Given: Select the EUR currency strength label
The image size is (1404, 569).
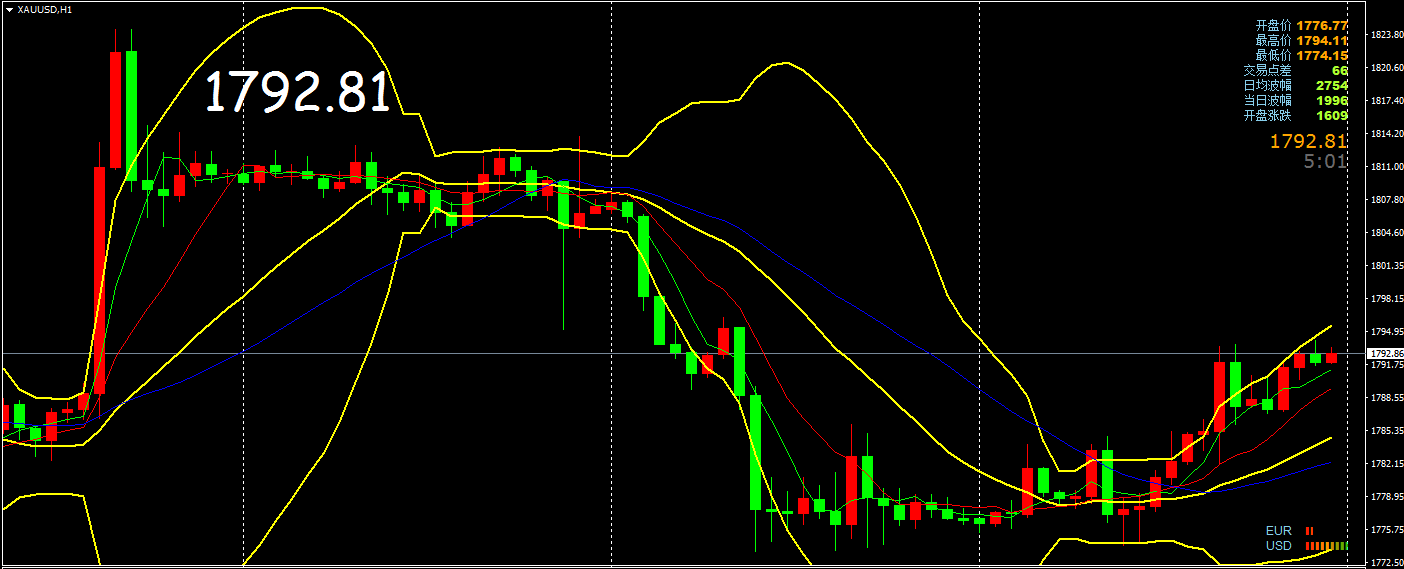Looking at the screenshot, I should [1279, 531].
